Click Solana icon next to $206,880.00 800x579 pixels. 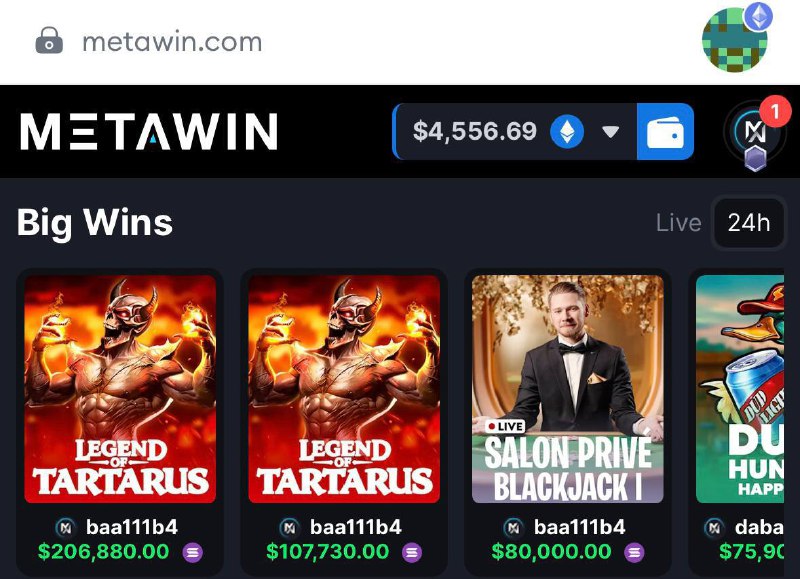pyautogui.click(x=193, y=552)
